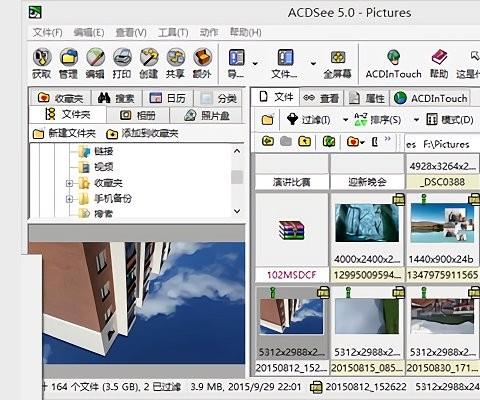The height and width of the screenshot is (400, 480).
Task: Switch to the 日历 tab
Action: 167,98
